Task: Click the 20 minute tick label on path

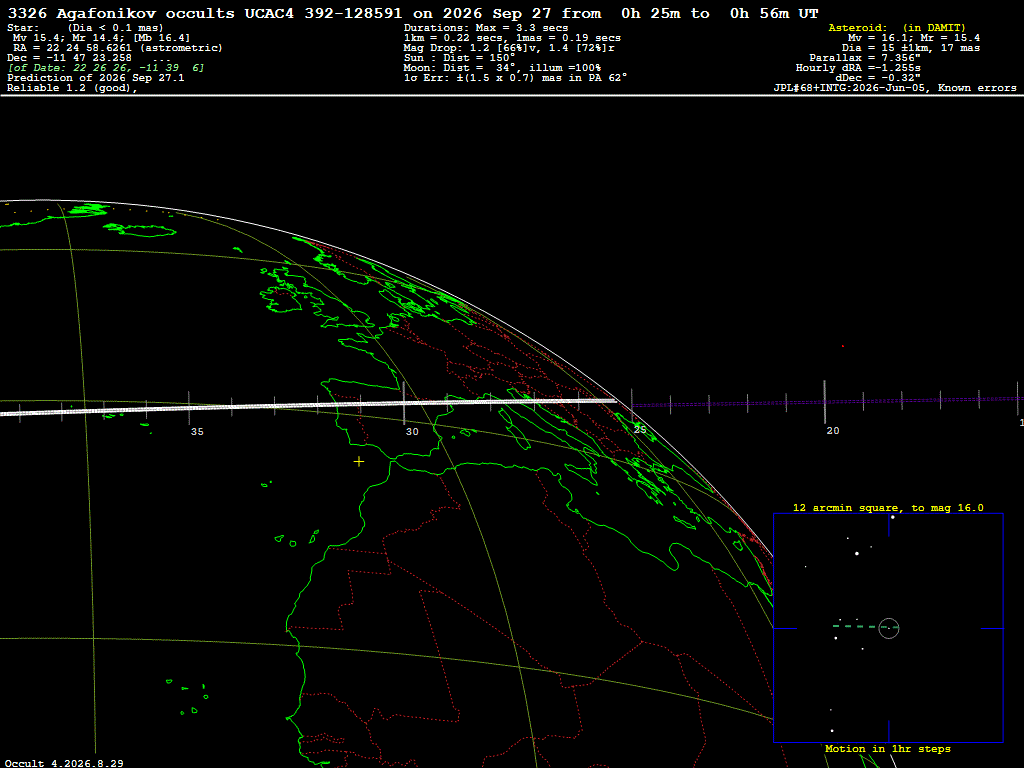Action: tap(833, 430)
